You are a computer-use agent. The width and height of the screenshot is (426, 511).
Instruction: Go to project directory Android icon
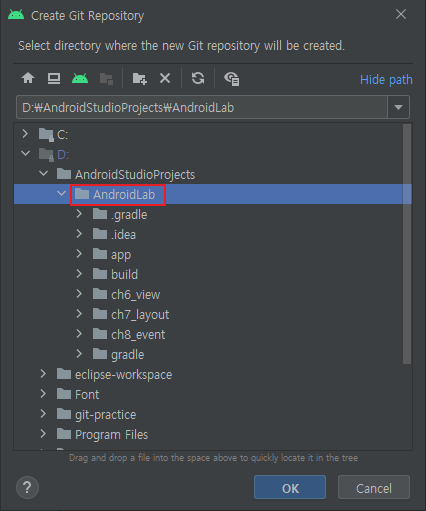coord(80,79)
